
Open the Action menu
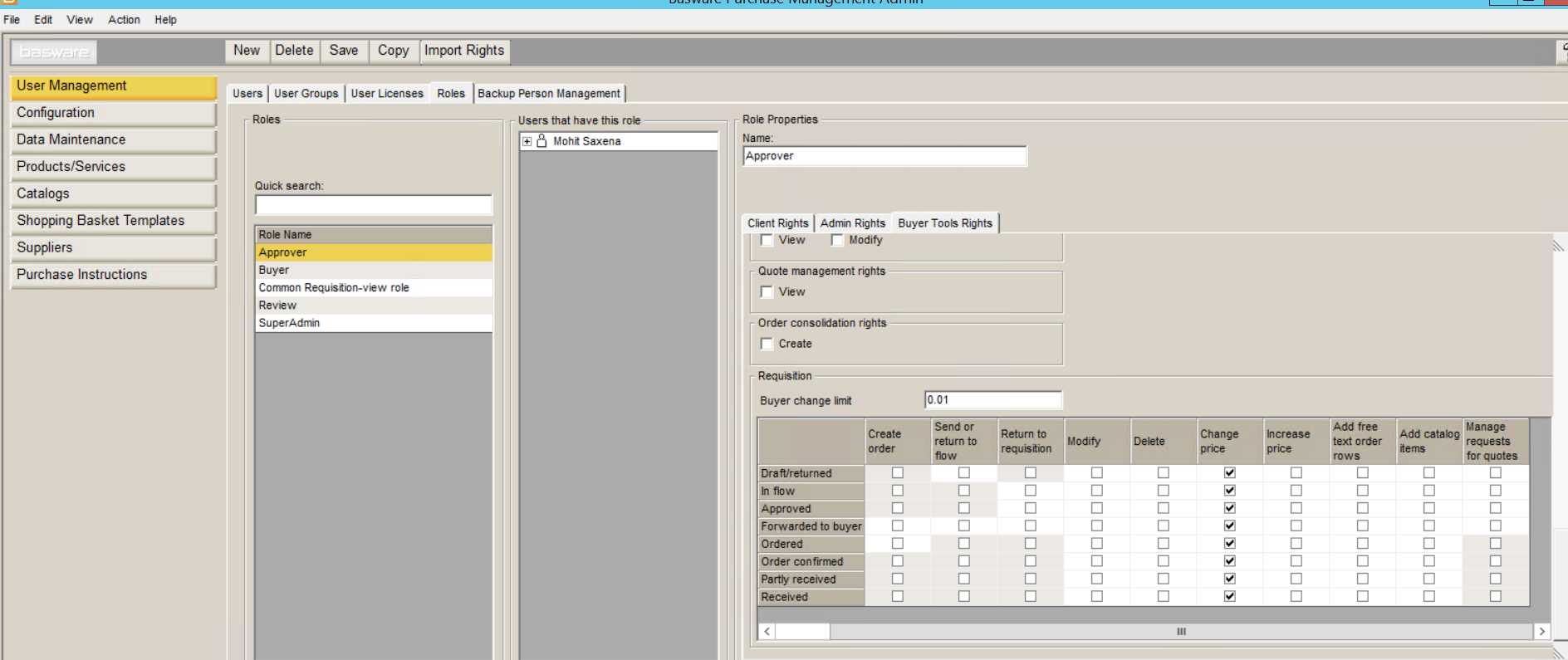(x=124, y=20)
